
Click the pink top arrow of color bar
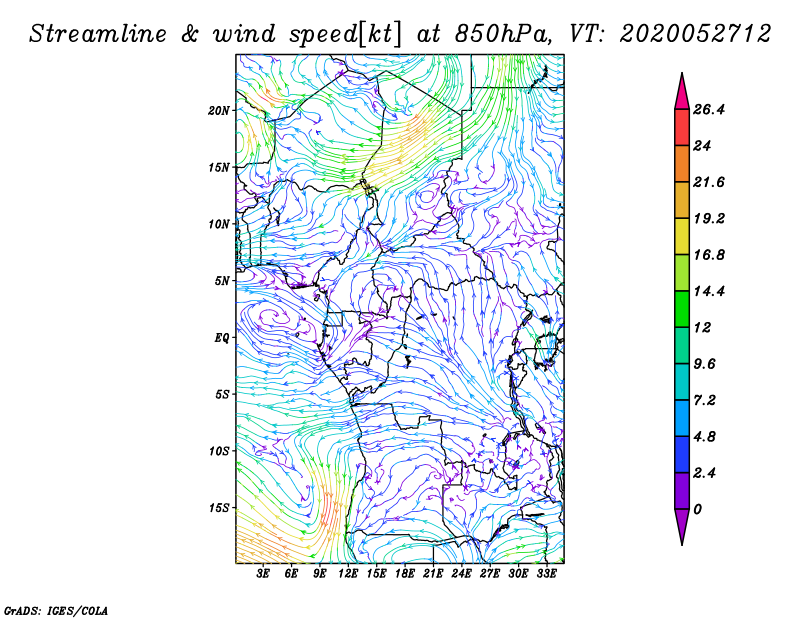pos(682,94)
